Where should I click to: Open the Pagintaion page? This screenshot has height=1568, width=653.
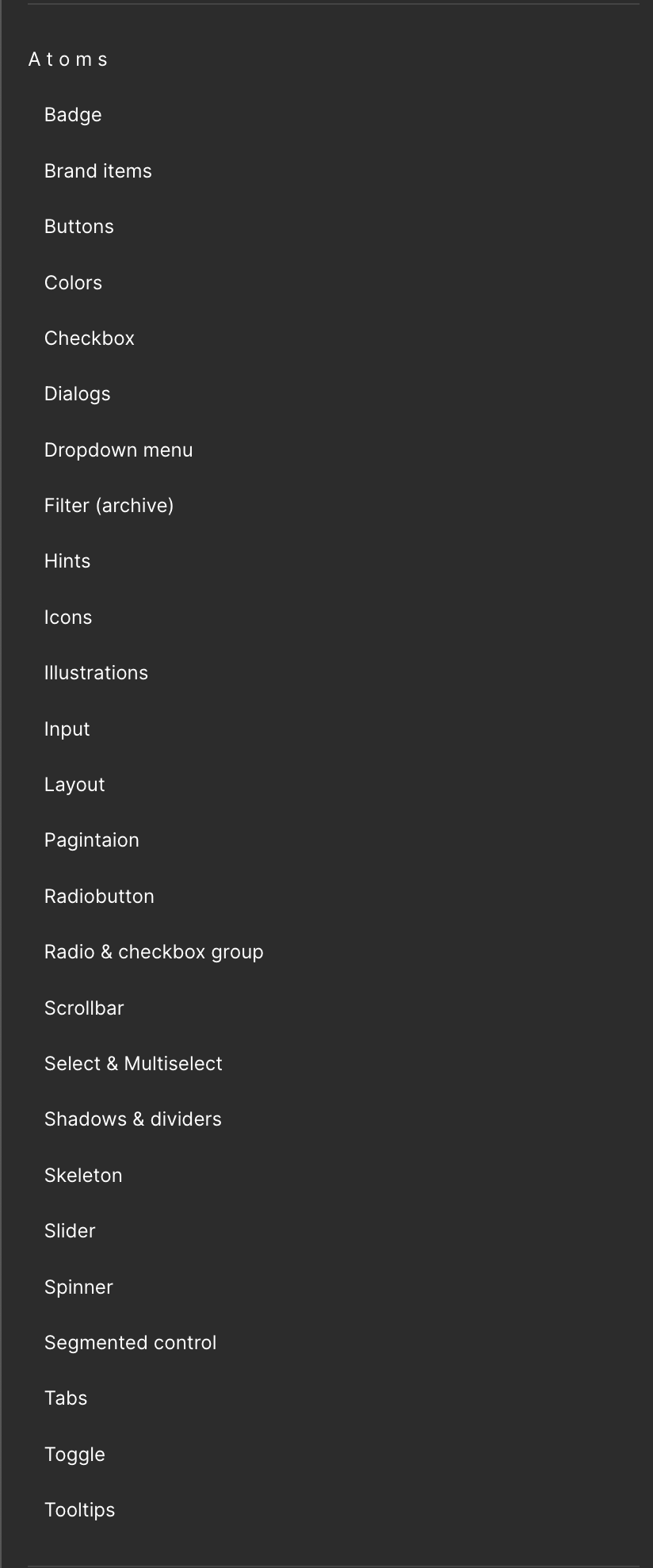pos(91,840)
